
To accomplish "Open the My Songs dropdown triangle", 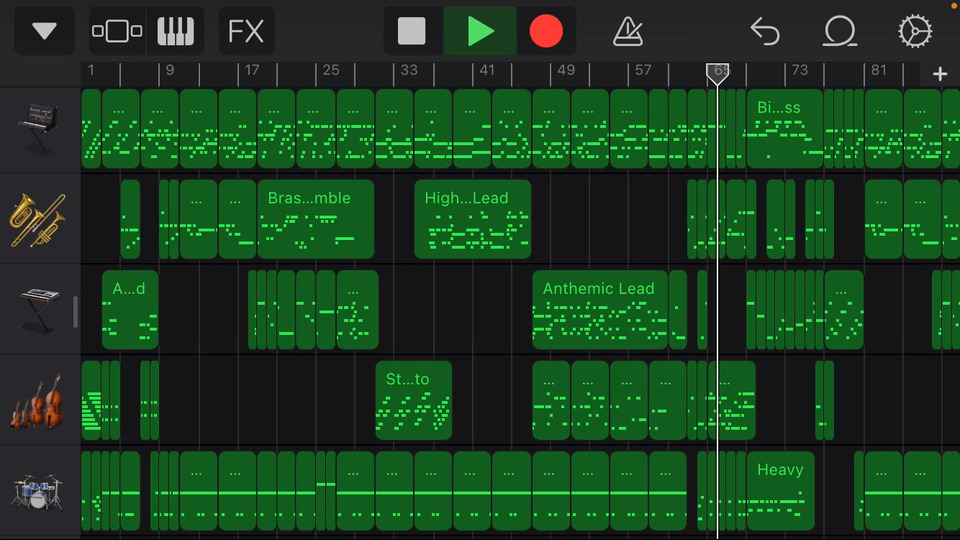I will [44, 31].
